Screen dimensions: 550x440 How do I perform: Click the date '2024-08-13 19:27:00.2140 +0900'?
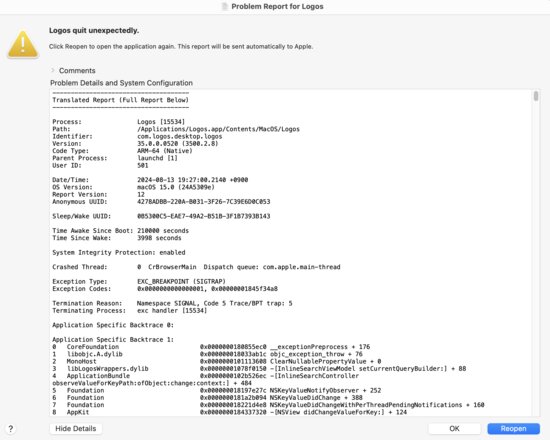[193, 180]
